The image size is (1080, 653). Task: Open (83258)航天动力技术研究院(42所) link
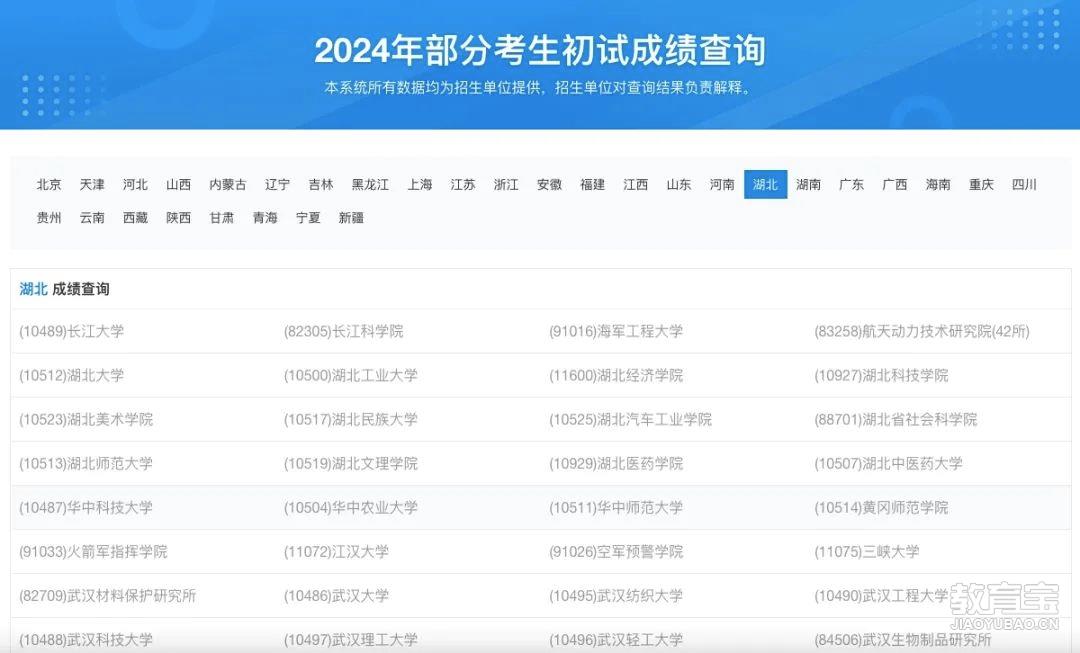click(922, 331)
